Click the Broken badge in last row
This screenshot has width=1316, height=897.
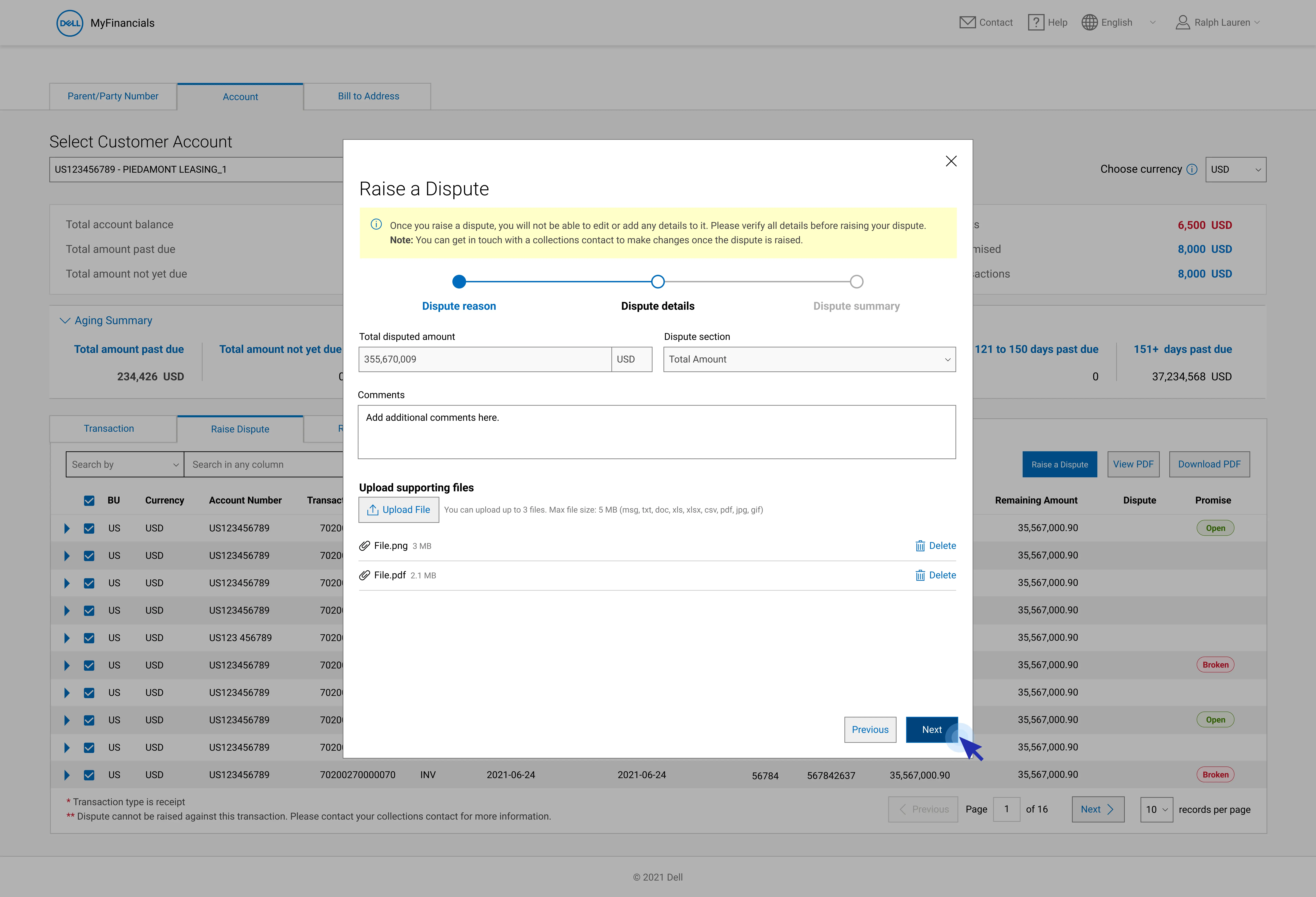[1215, 775]
